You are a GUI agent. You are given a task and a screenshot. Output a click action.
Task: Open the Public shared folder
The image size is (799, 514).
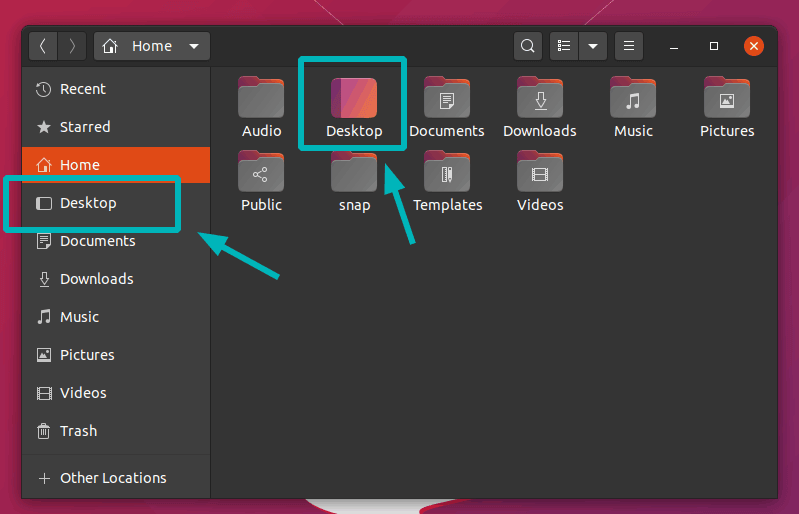click(x=261, y=173)
